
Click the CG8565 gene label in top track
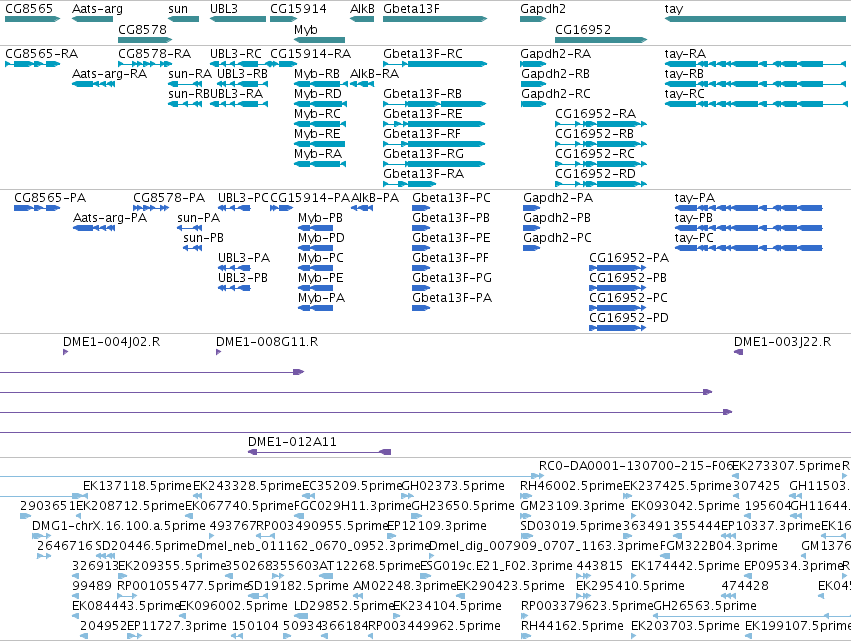point(29,9)
